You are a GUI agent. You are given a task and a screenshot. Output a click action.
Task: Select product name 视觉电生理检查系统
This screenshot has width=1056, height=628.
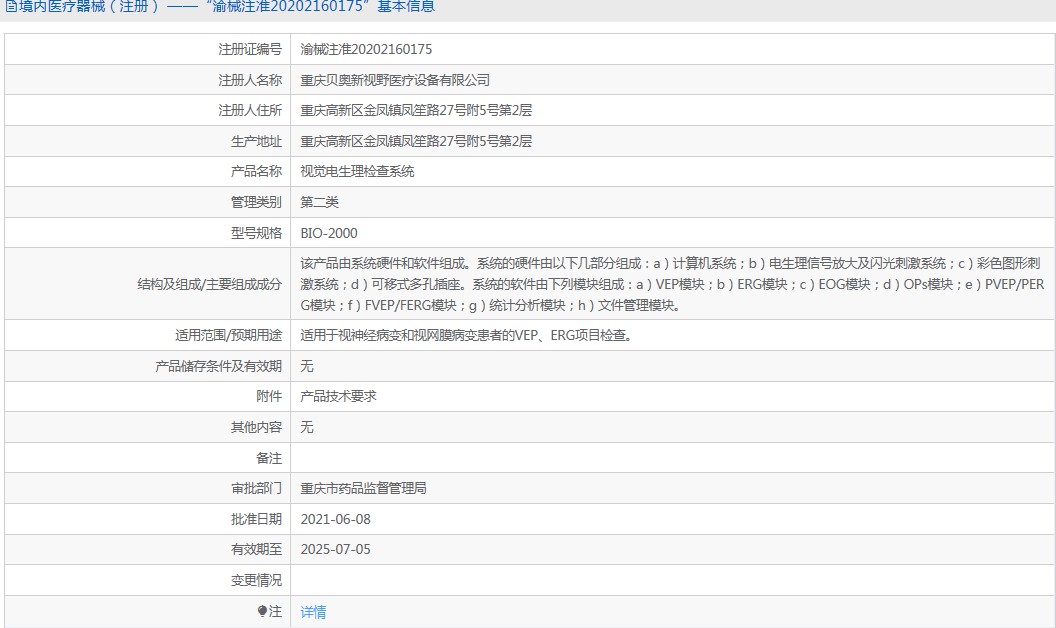click(x=357, y=172)
